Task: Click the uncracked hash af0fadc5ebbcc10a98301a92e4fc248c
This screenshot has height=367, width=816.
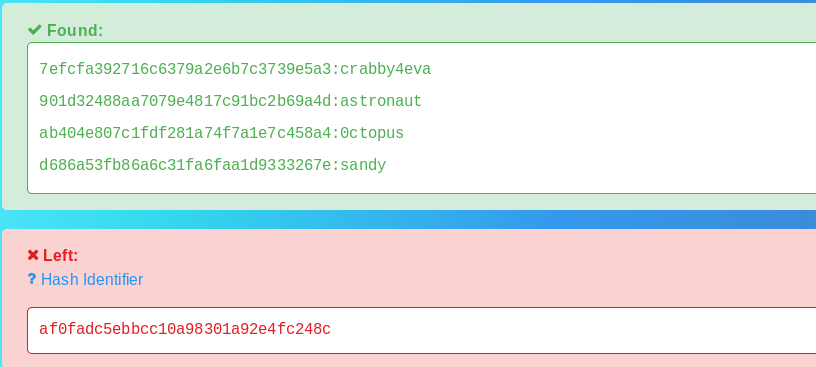Action: pyautogui.click(x=185, y=330)
